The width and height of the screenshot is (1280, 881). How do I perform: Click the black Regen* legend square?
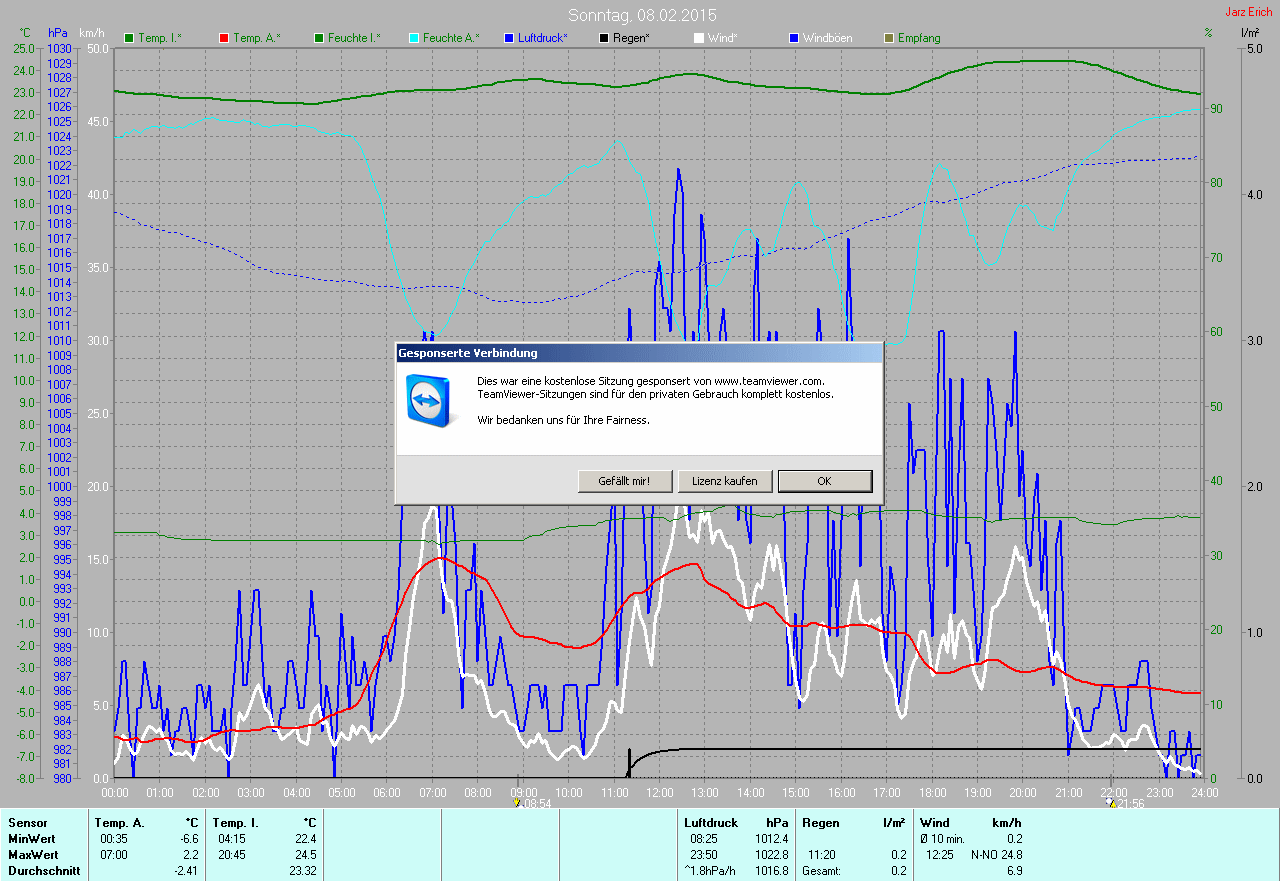coord(604,38)
